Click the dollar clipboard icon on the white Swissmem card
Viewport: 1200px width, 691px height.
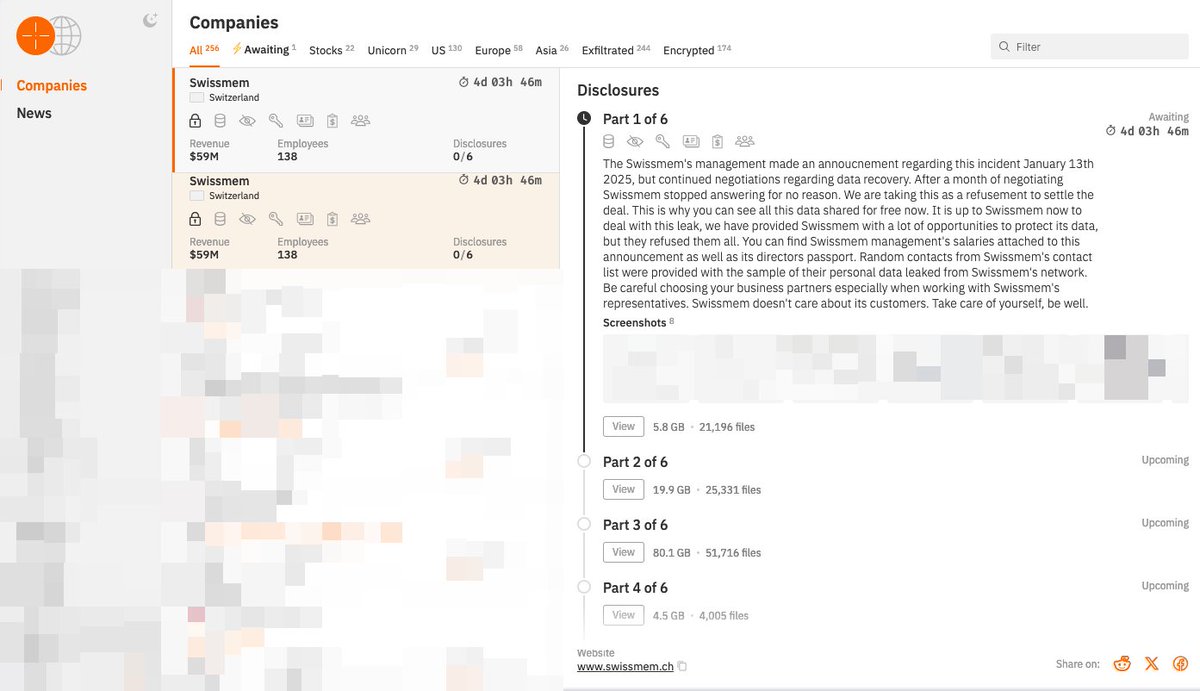coord(332,121)
